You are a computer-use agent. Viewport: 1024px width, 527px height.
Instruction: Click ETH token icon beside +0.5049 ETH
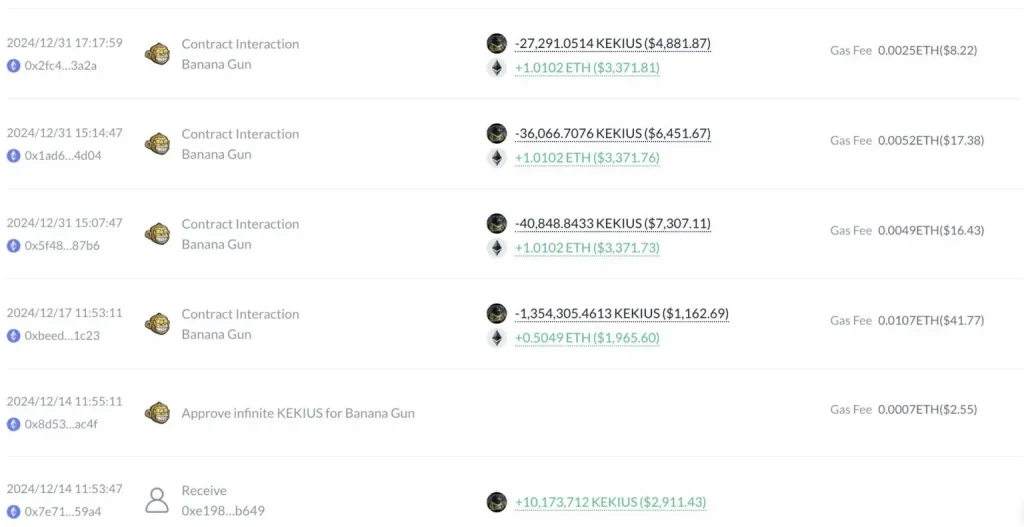(497, 338)
